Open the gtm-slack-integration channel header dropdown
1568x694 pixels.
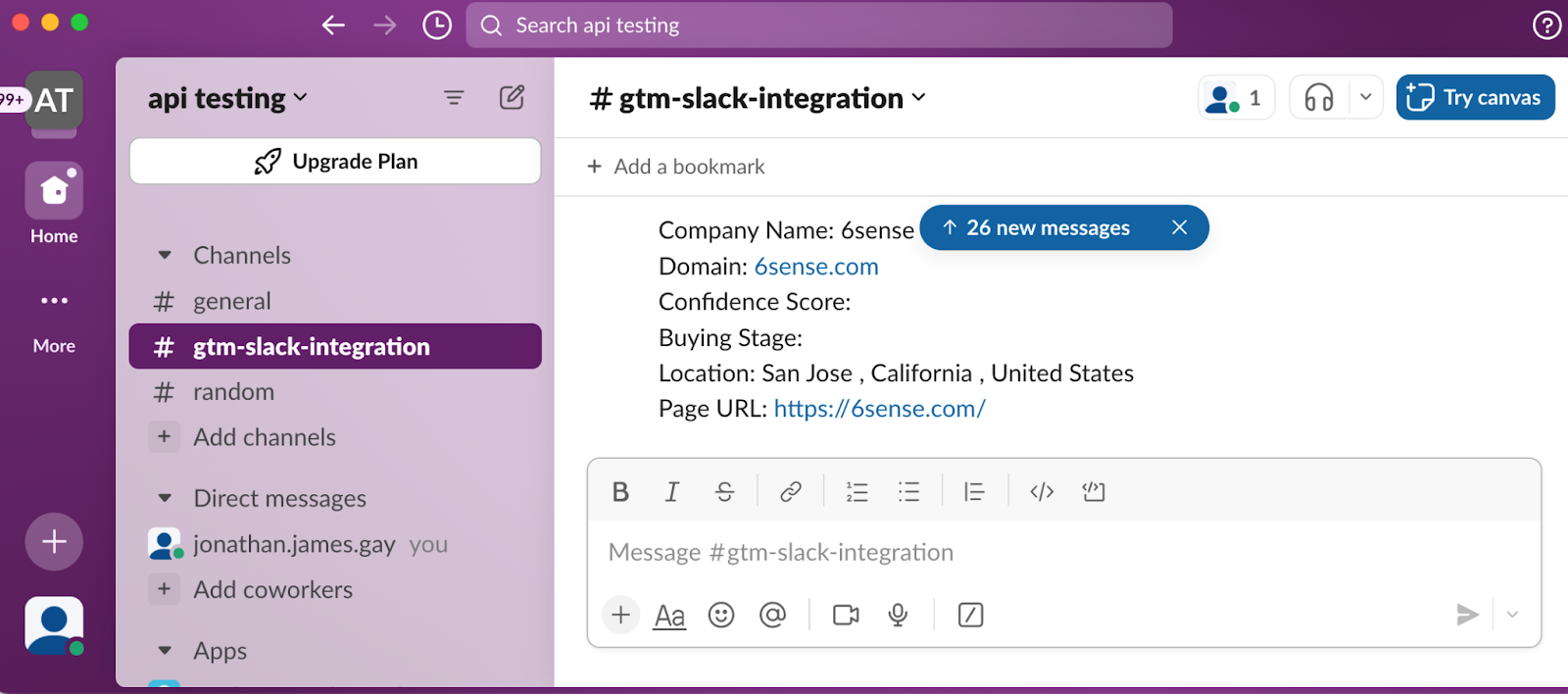757,98
